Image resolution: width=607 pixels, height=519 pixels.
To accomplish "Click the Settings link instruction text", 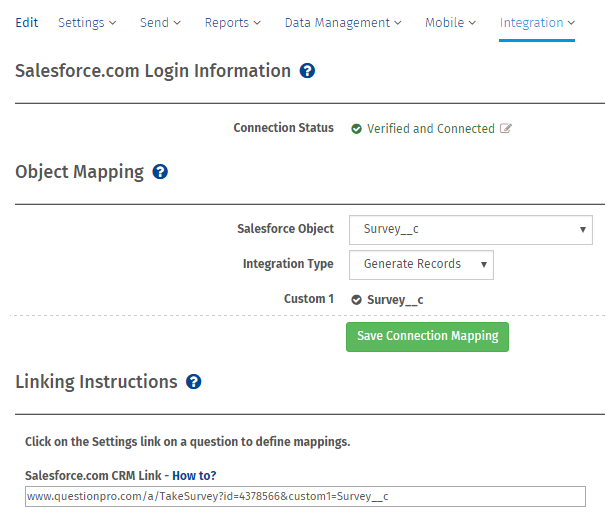I will (x=187, y=442).
